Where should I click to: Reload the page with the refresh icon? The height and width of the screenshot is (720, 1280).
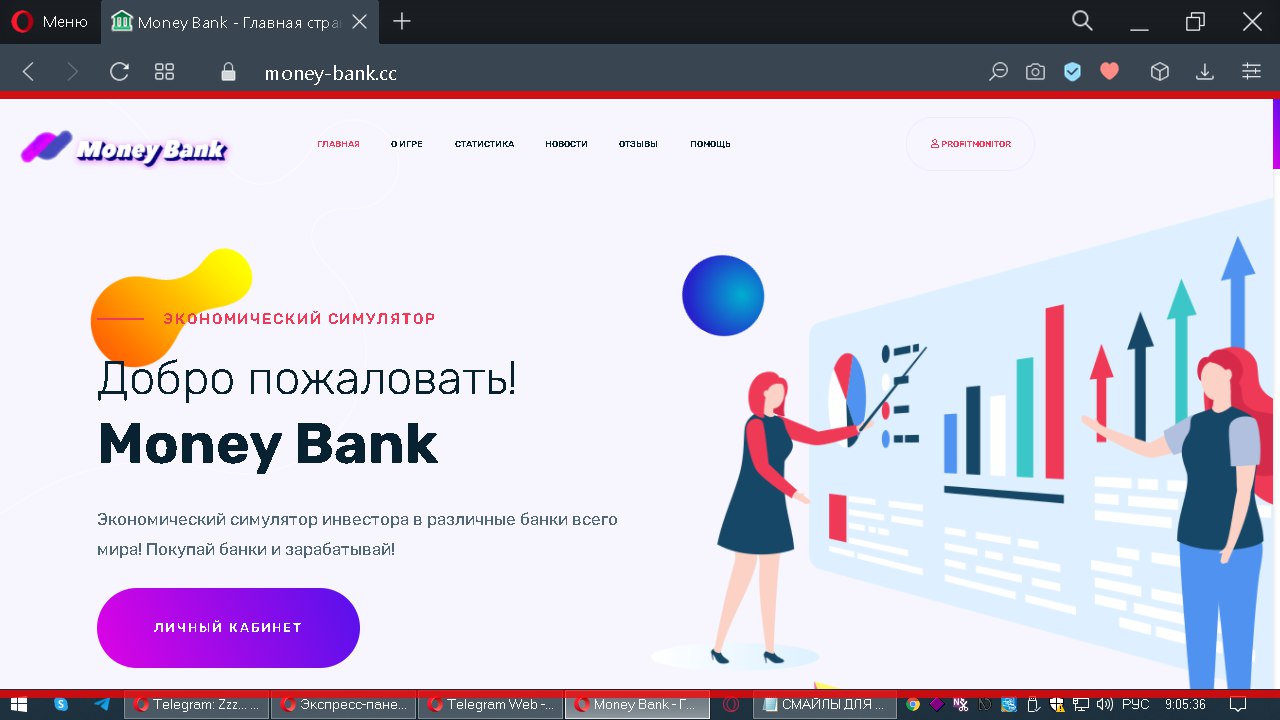(119, 71)
